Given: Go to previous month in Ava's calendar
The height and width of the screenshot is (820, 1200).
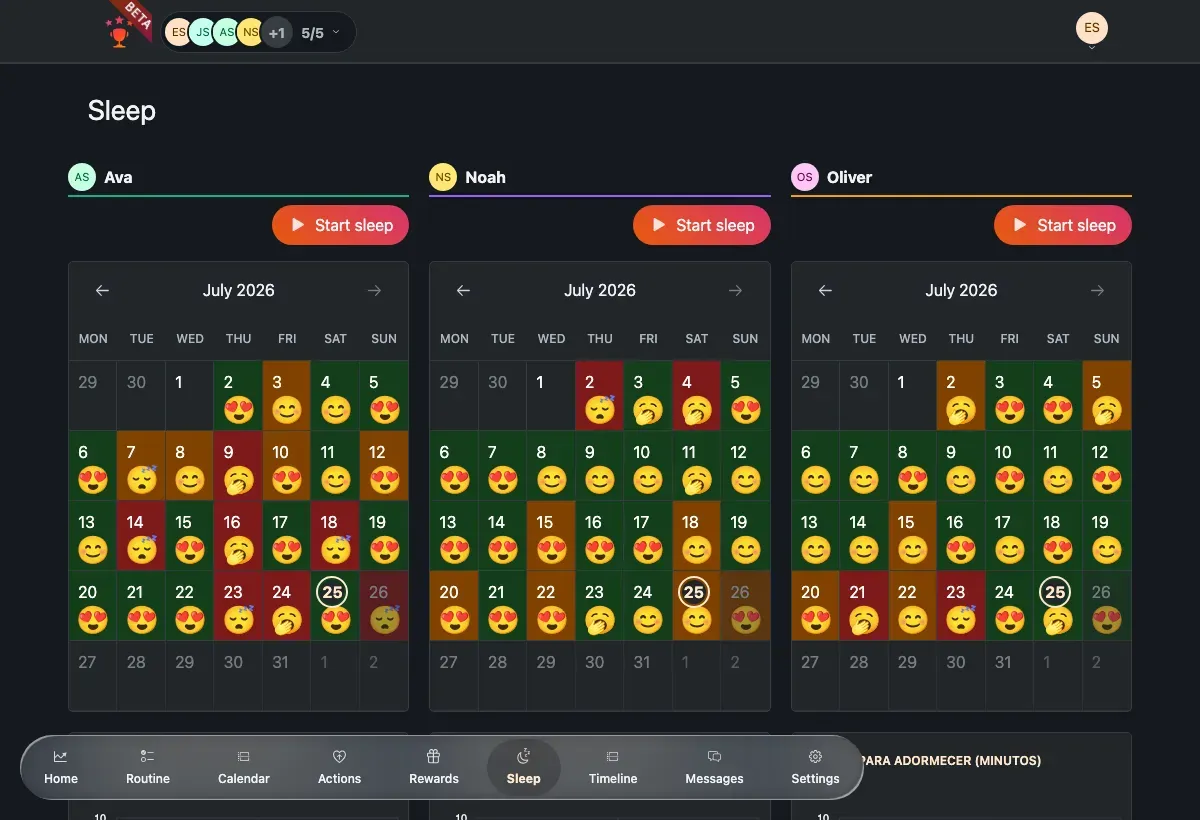Looking at the screenshot, I should click(102, 290).
